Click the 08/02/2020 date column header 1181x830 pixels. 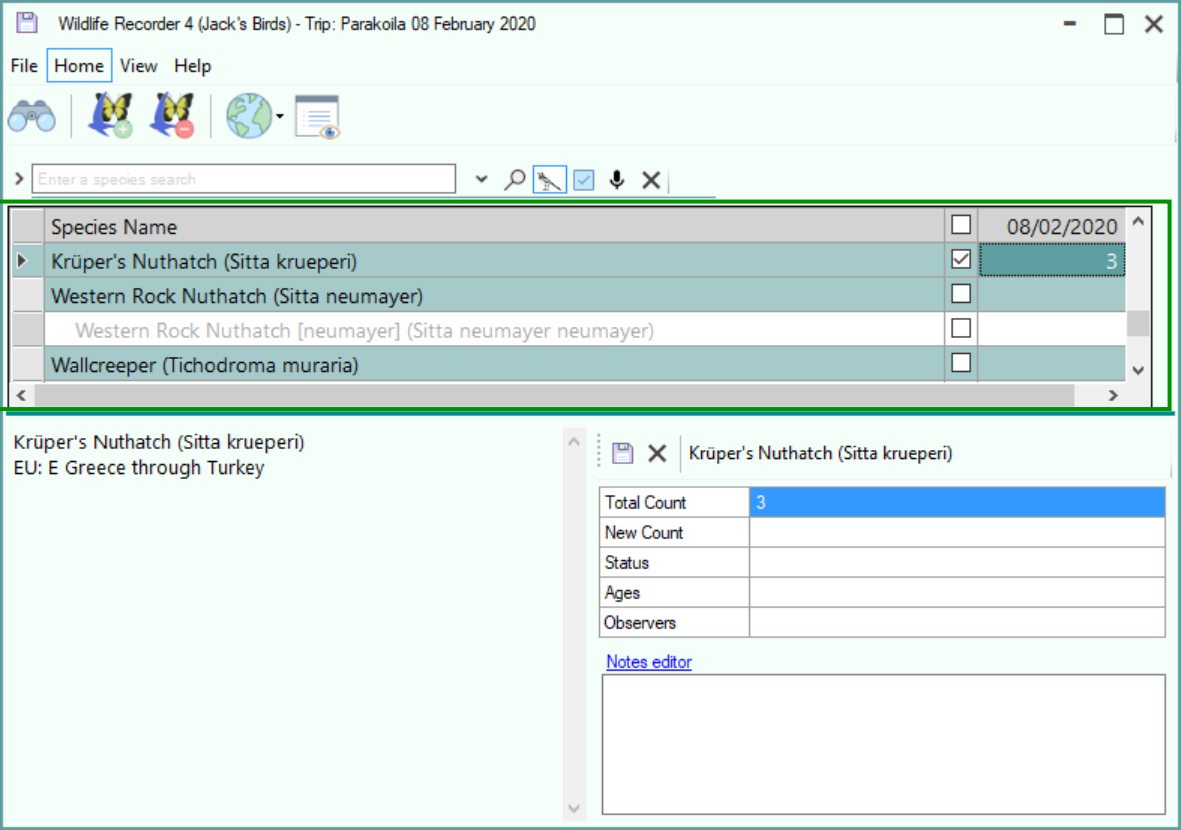click(1051, 226)
